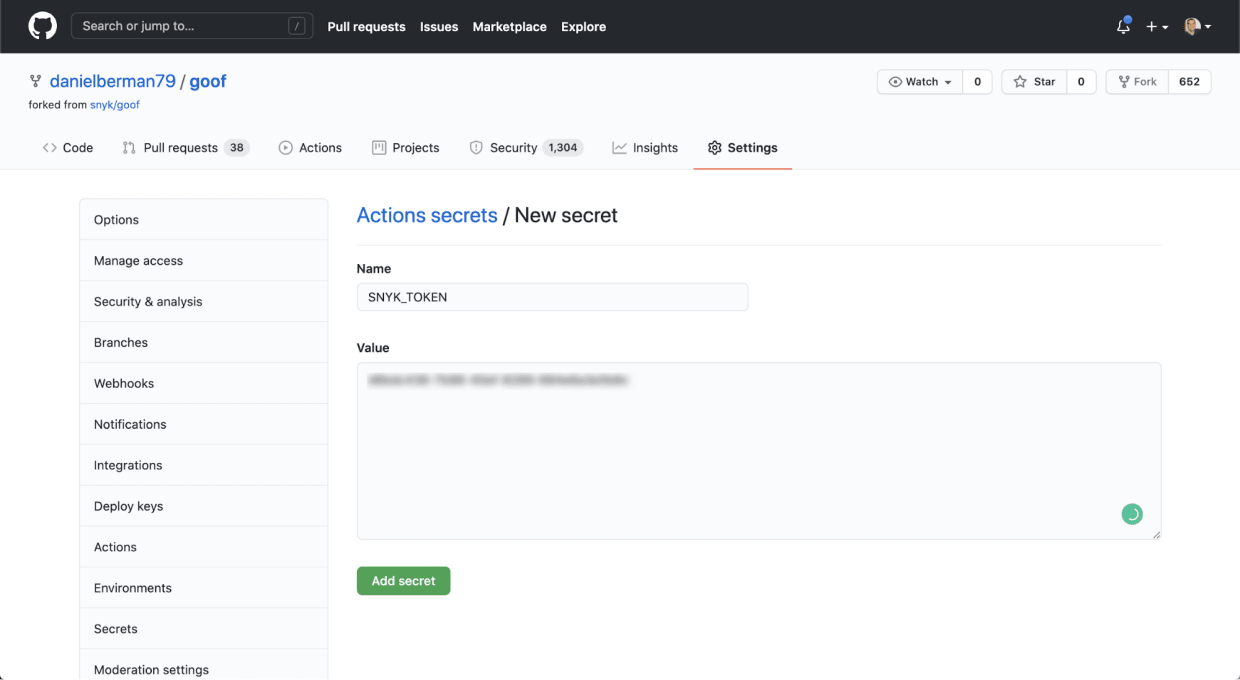Open Webhooks in the sidebar
The width and height of the screenshot is (1240, 680).
(x=204, y=383)
